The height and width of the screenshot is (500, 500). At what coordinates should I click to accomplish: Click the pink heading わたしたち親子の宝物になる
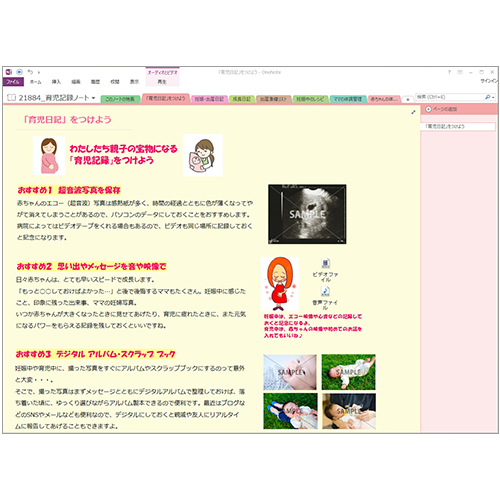click(x=123, y=149)
